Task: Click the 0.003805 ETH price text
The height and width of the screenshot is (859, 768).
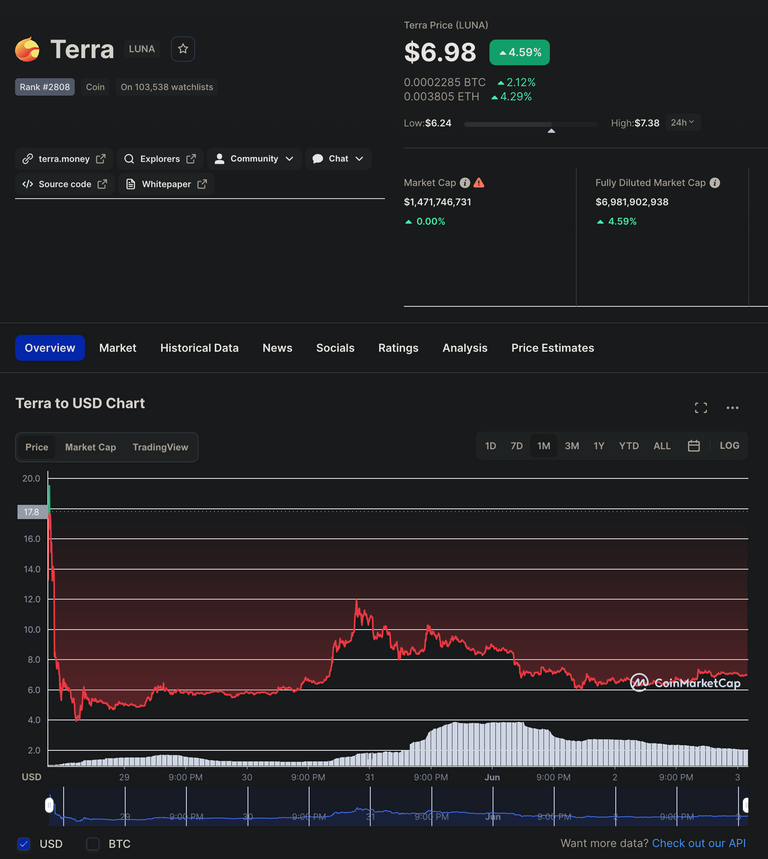Action: point(442,96)
